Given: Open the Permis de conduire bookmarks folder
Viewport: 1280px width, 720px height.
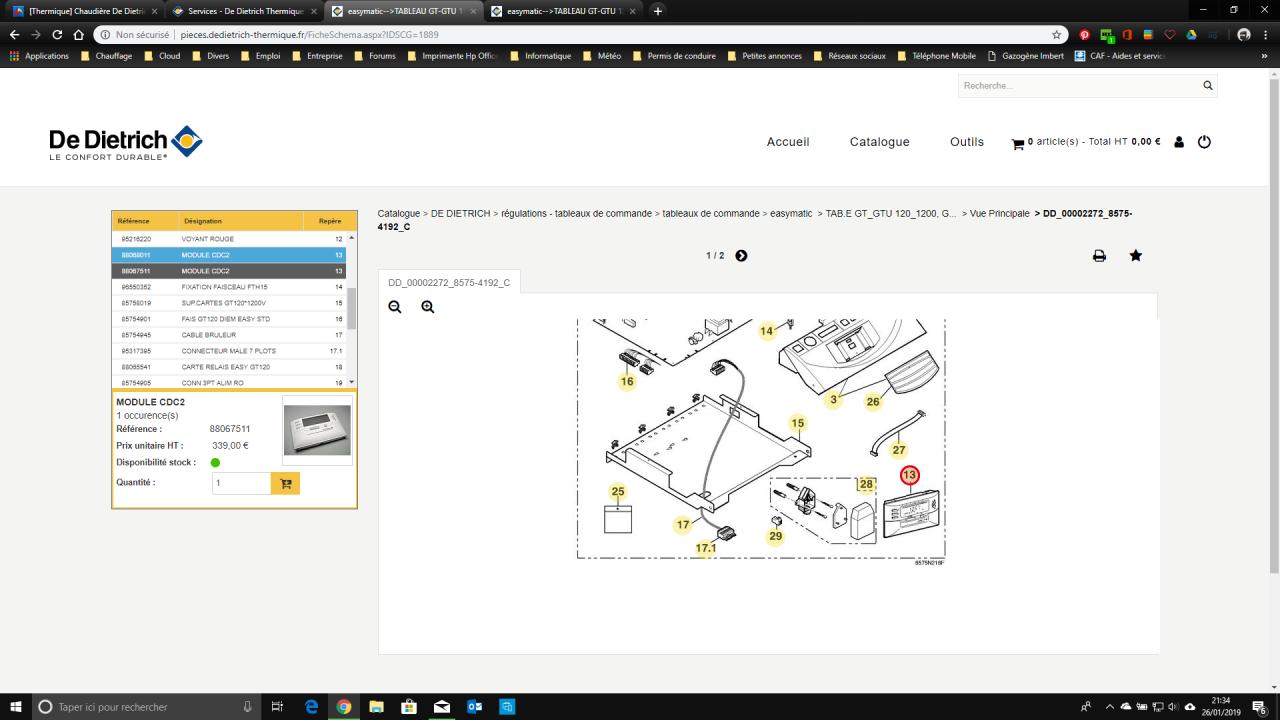Looking at the screenshot, I should point(674,56).
